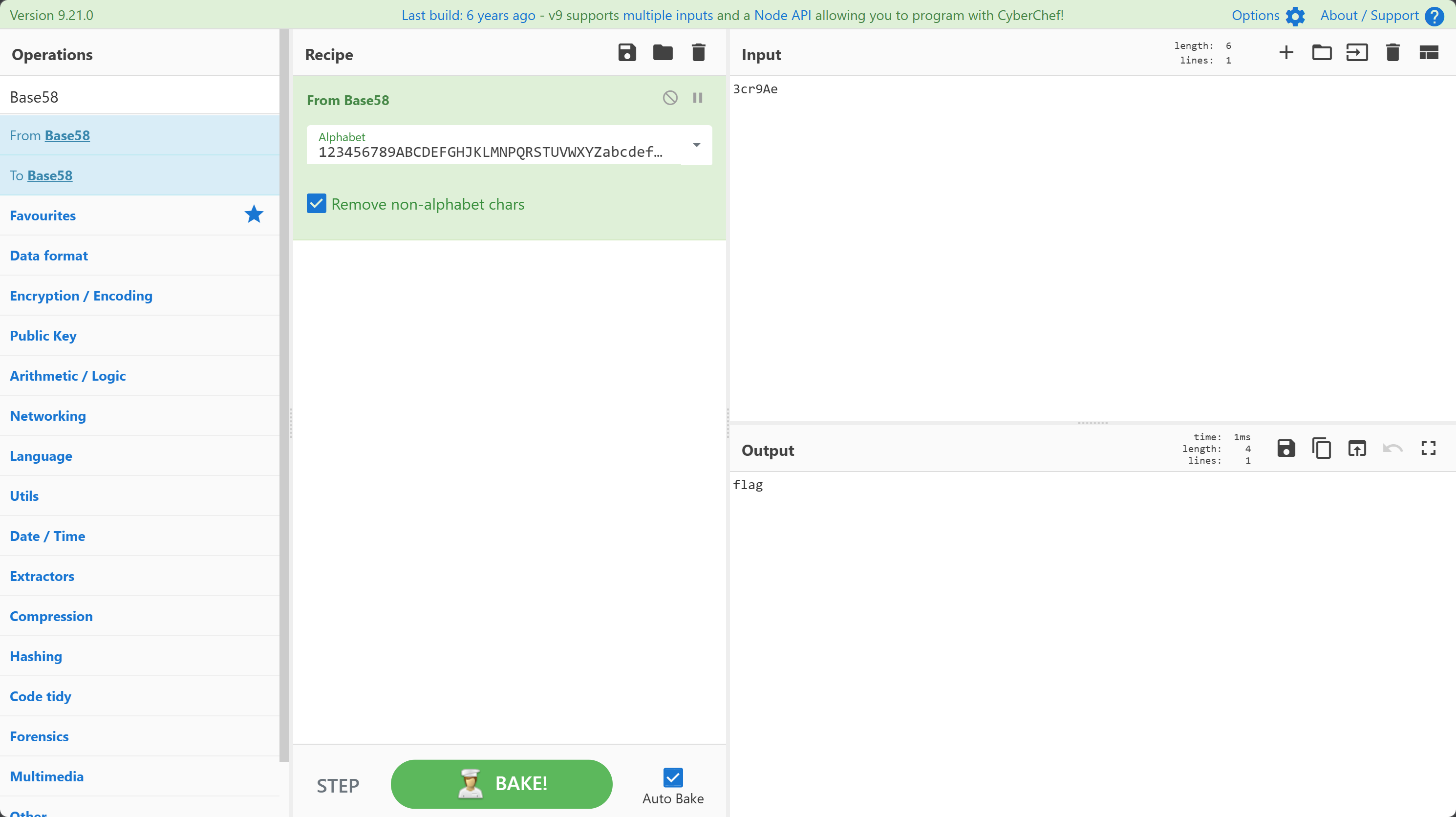This screenshot has width=1456, height=817.
Task: Open the Favourites category
Action: (43, 215)
